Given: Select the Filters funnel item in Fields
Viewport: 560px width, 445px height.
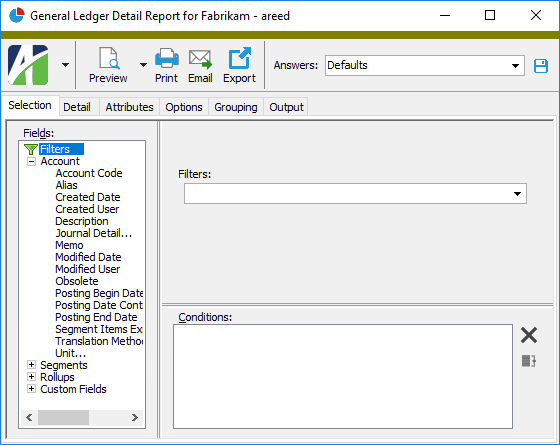Looking at the screenshot, I should pyautogui.click(x=54, y=149).
